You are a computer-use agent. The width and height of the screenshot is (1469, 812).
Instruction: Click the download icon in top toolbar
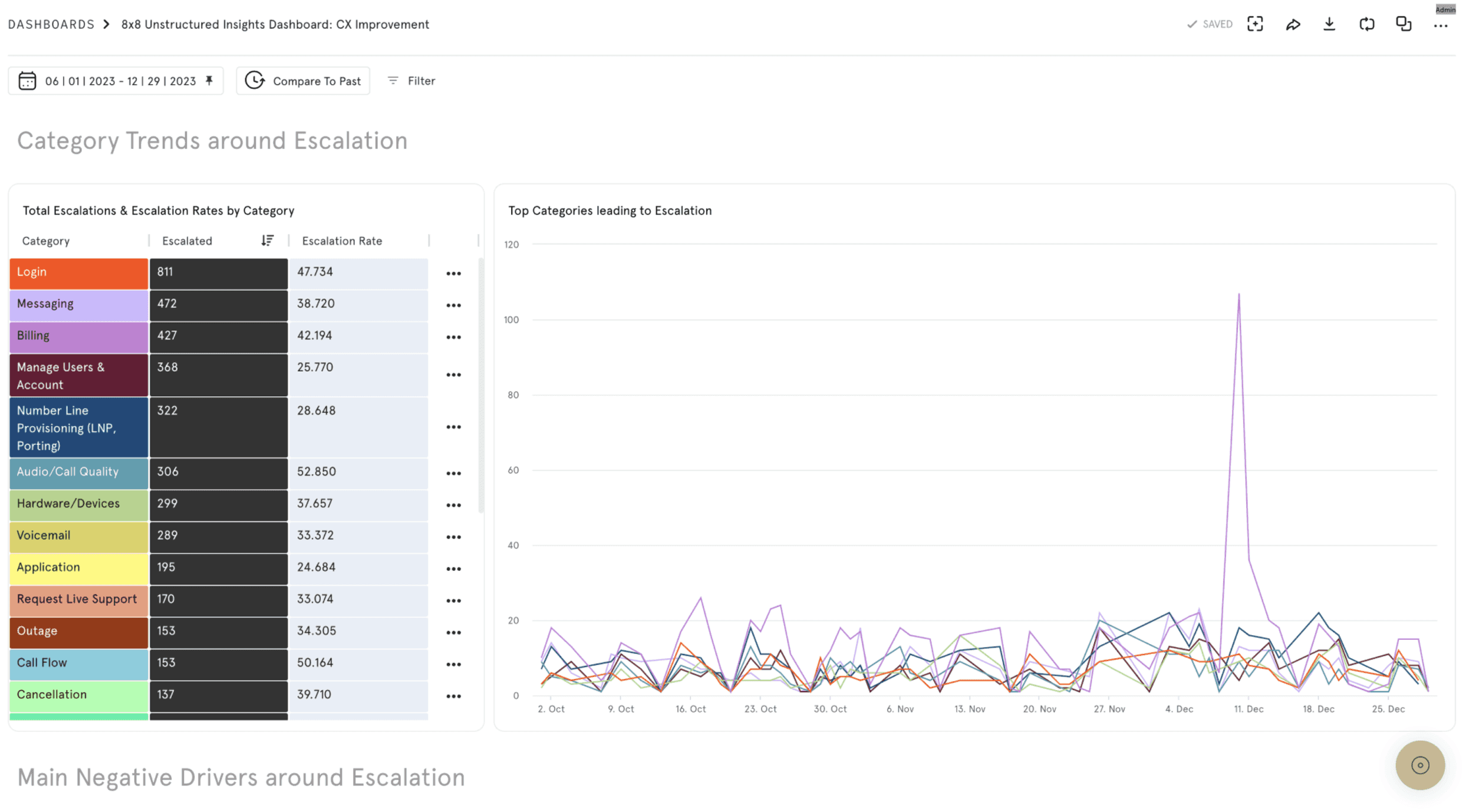coord(1329,24)
